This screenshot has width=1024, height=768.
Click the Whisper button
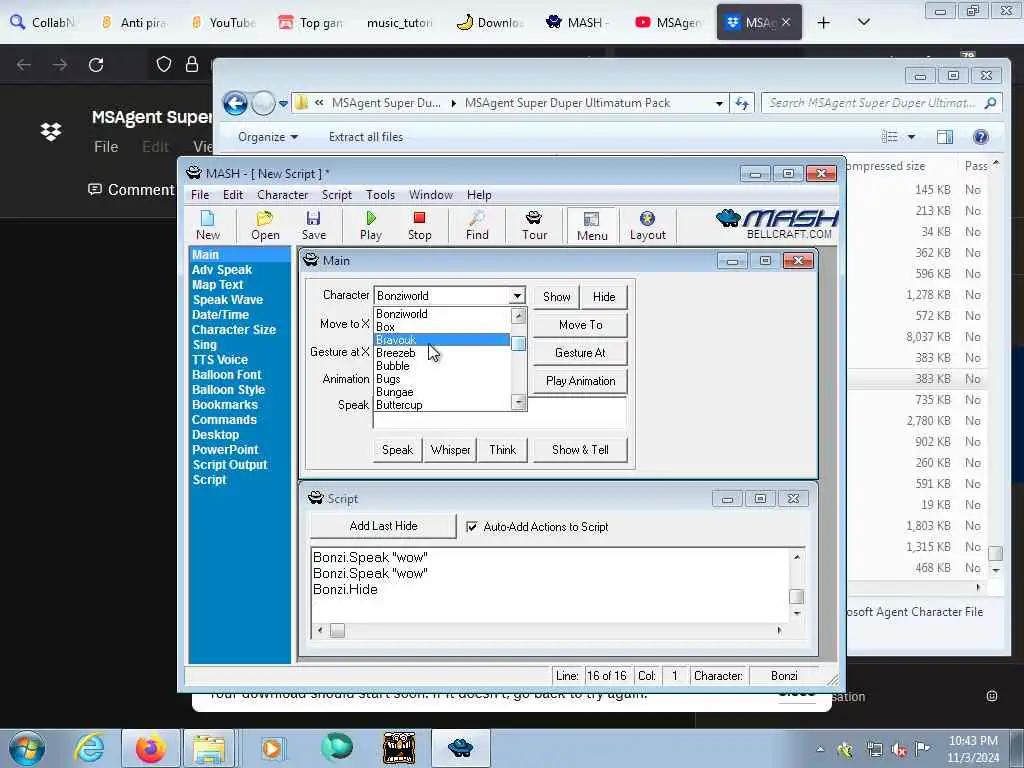tap(450, 450)
